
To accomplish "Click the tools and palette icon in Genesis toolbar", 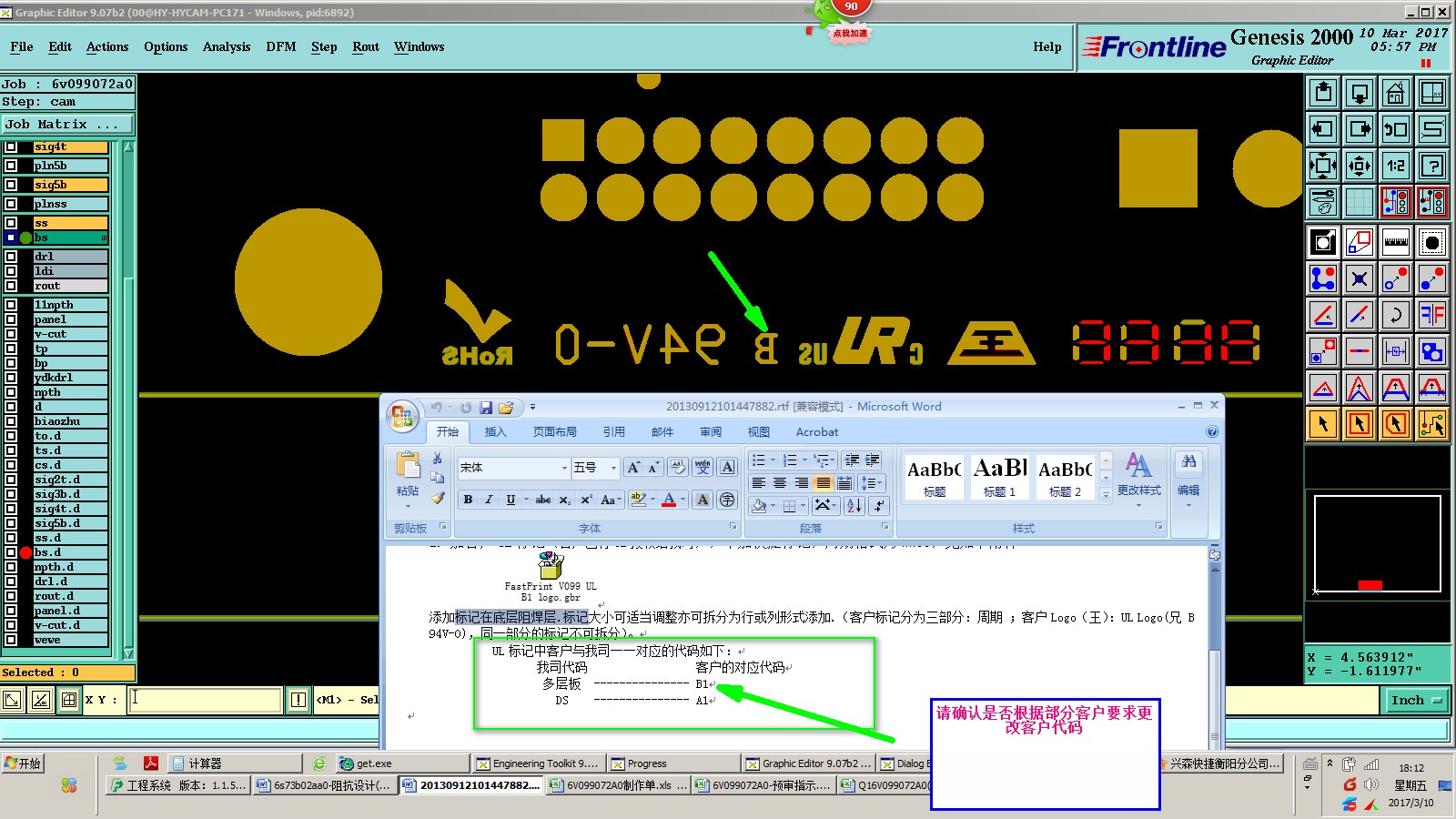I will point(1323,202).
